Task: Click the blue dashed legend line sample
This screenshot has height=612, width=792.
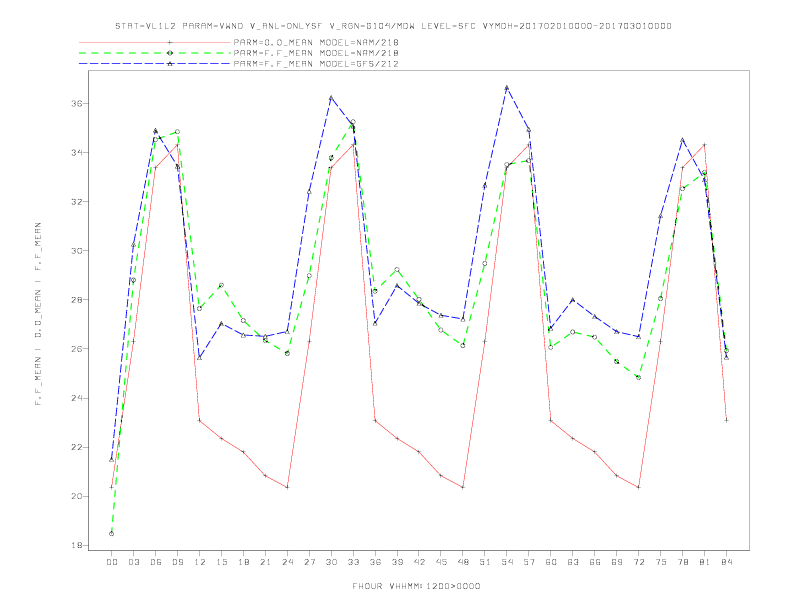Action: coord(155,64)
